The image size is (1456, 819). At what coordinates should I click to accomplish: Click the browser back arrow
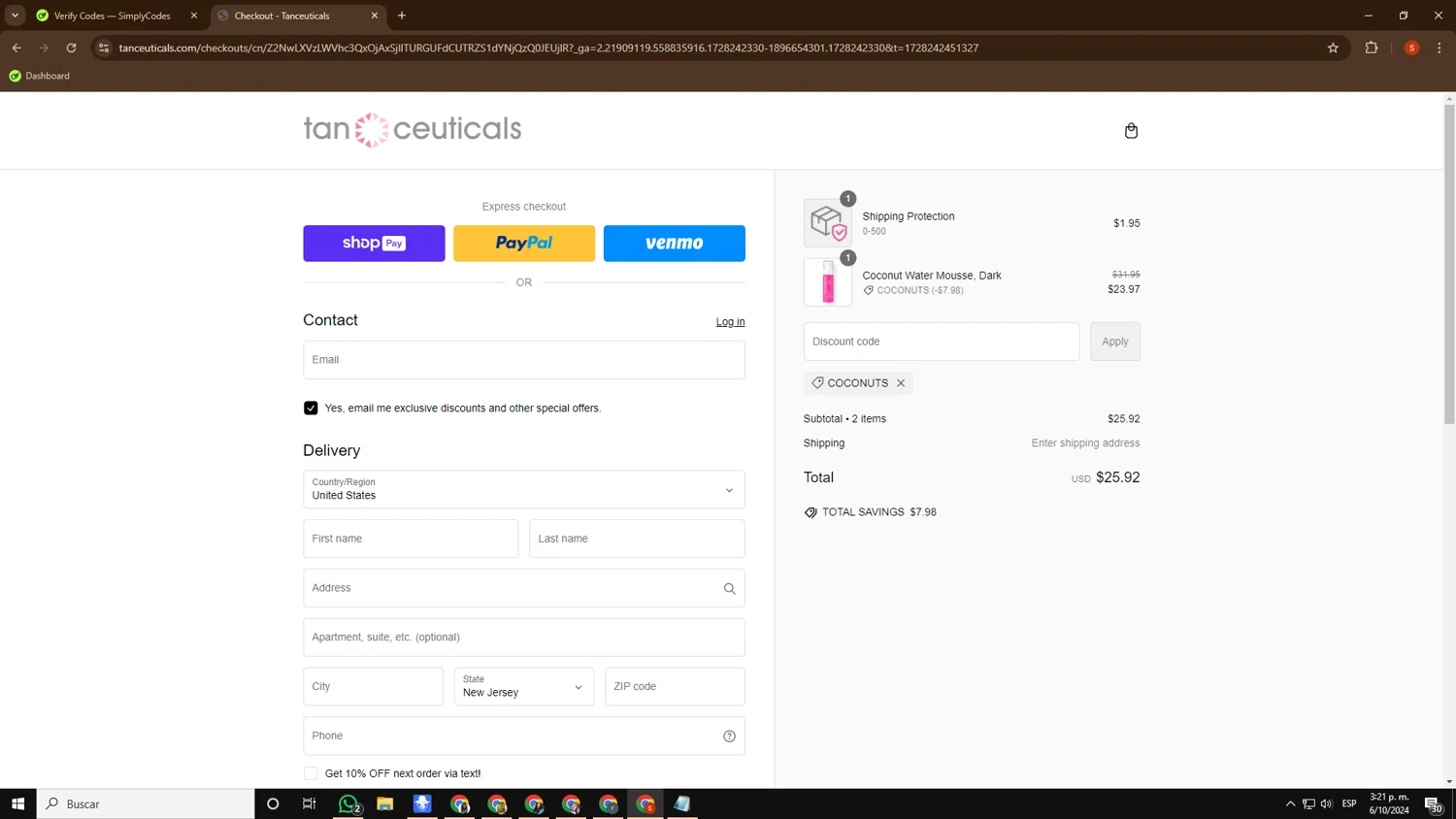17,48
